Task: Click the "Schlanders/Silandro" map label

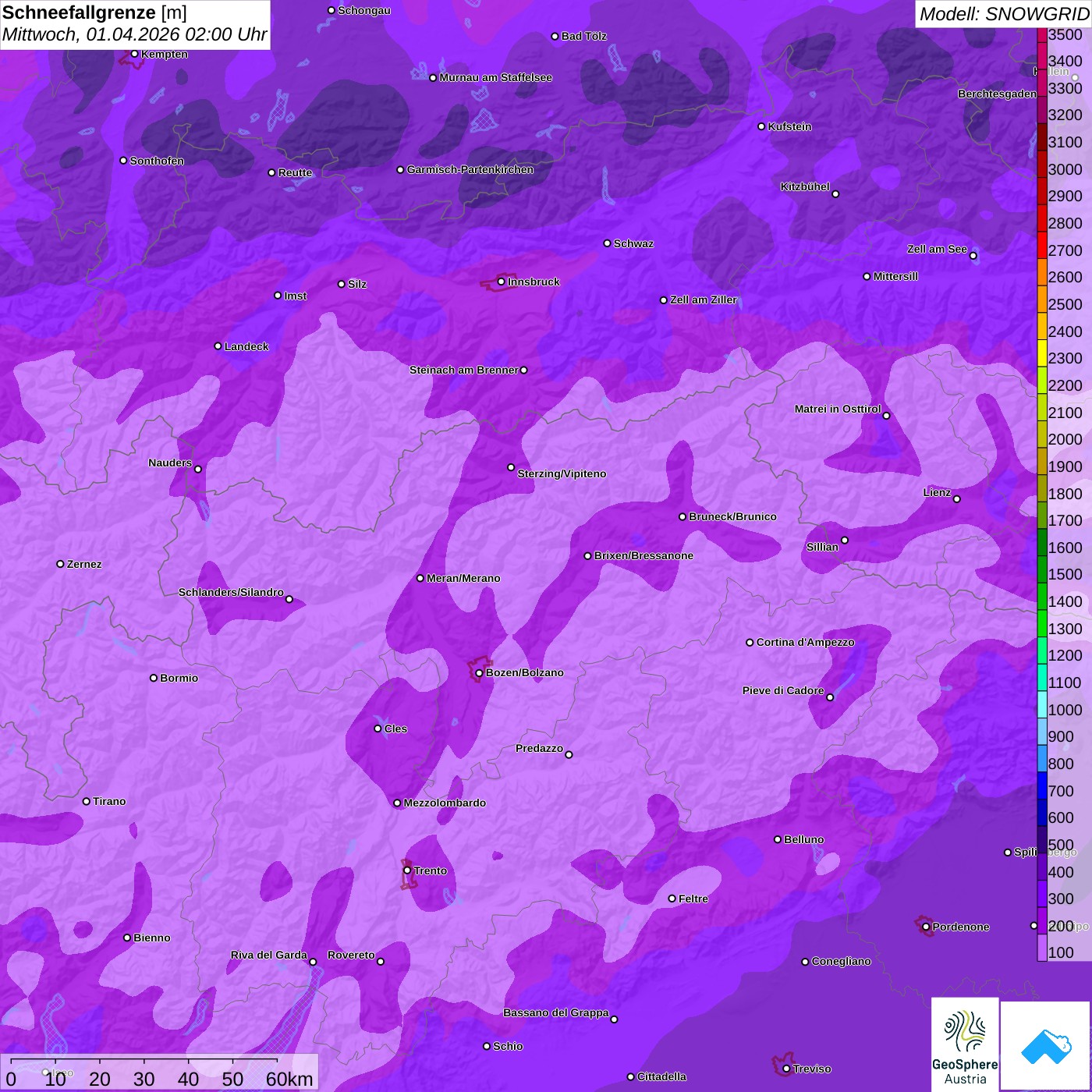Action: [231, 592]
